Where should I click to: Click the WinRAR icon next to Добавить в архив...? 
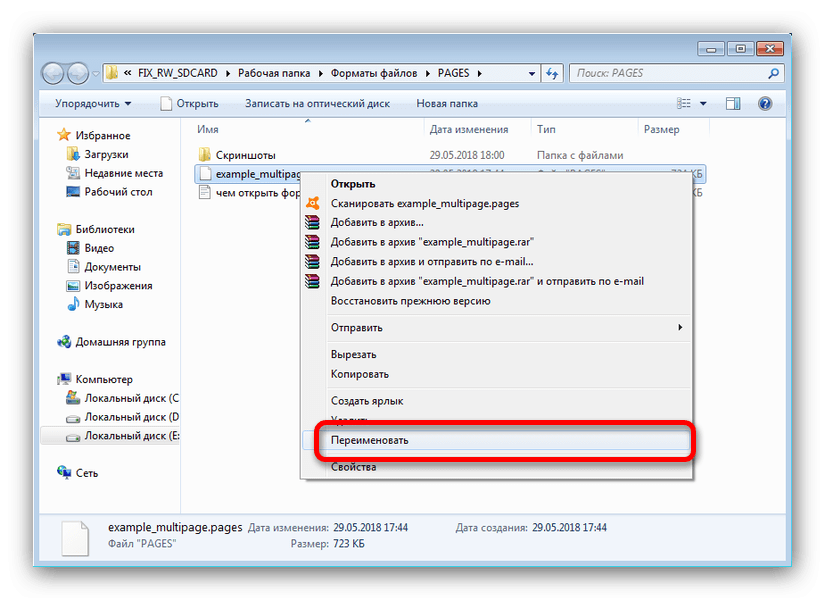313,222
